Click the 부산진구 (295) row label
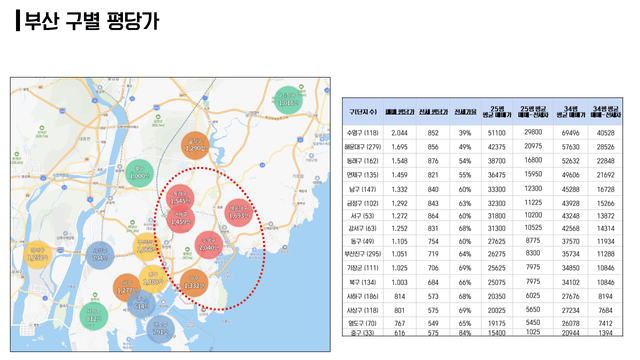The height and width of the screenshot is (360, 640). [x=362, y=254]
